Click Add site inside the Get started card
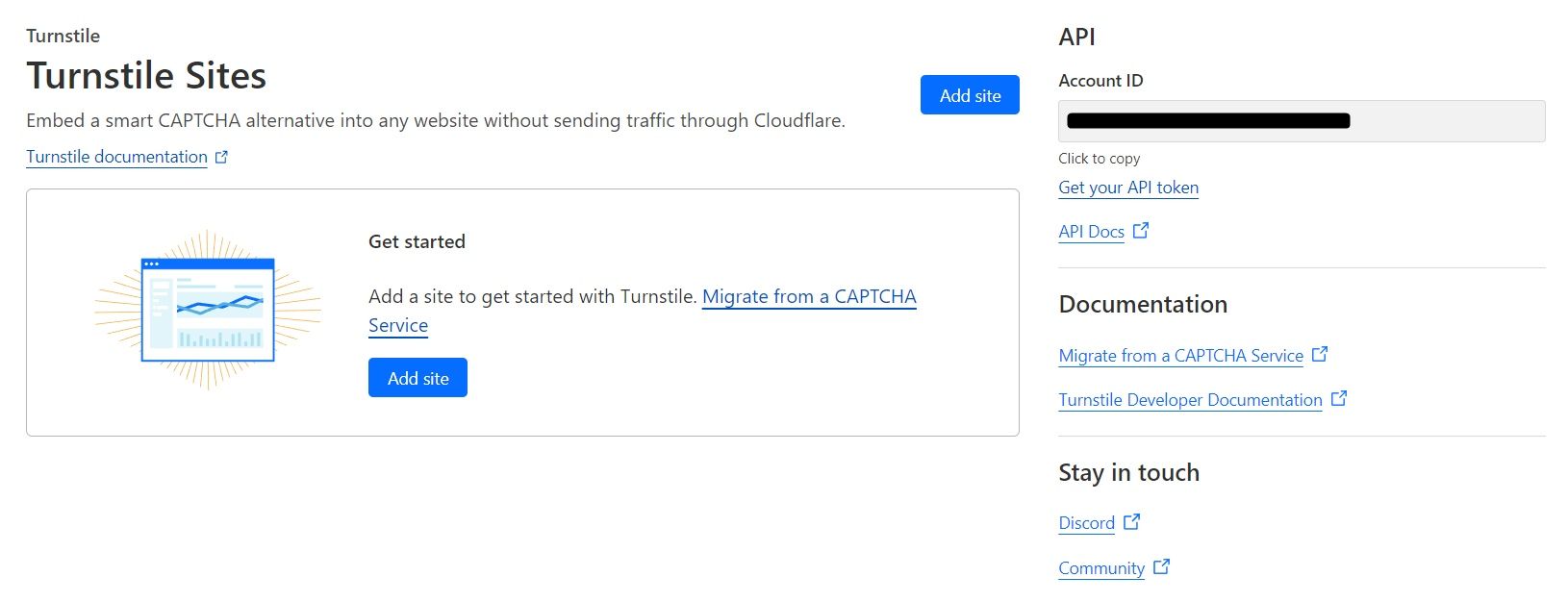This screenshot has width=1568, height=602. tap(417, 377)
